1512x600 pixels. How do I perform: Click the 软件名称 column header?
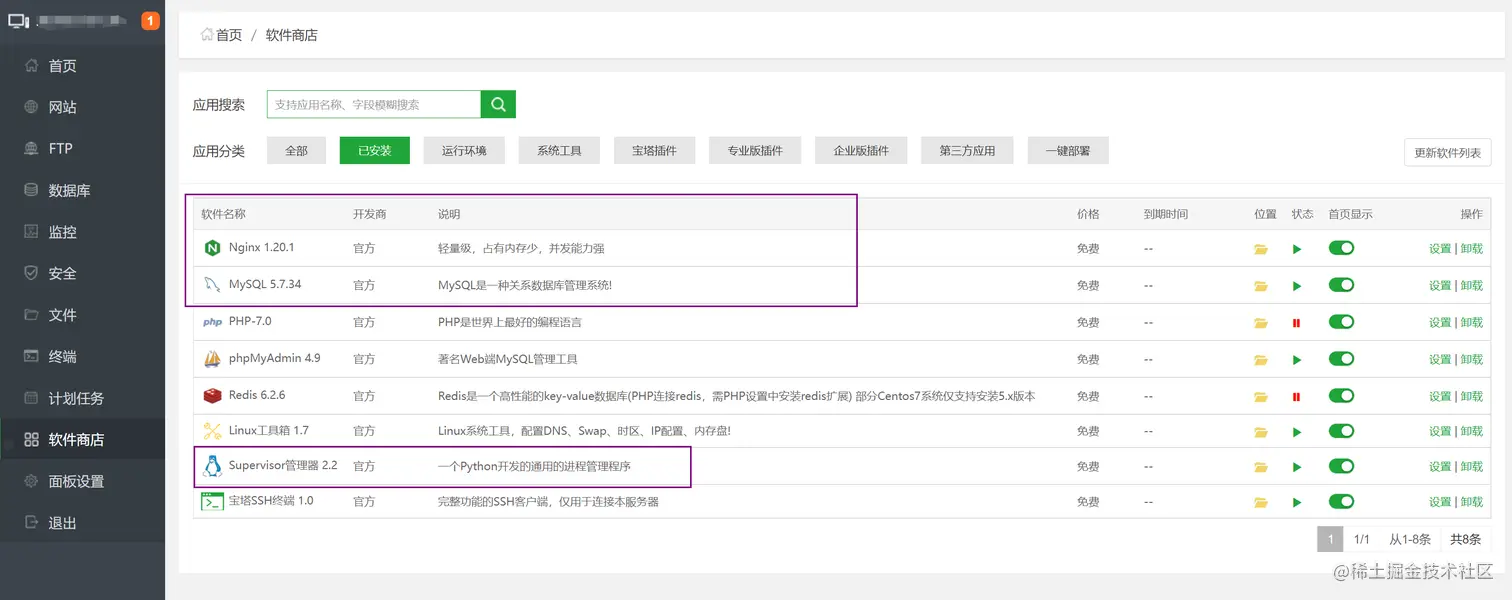223,214
